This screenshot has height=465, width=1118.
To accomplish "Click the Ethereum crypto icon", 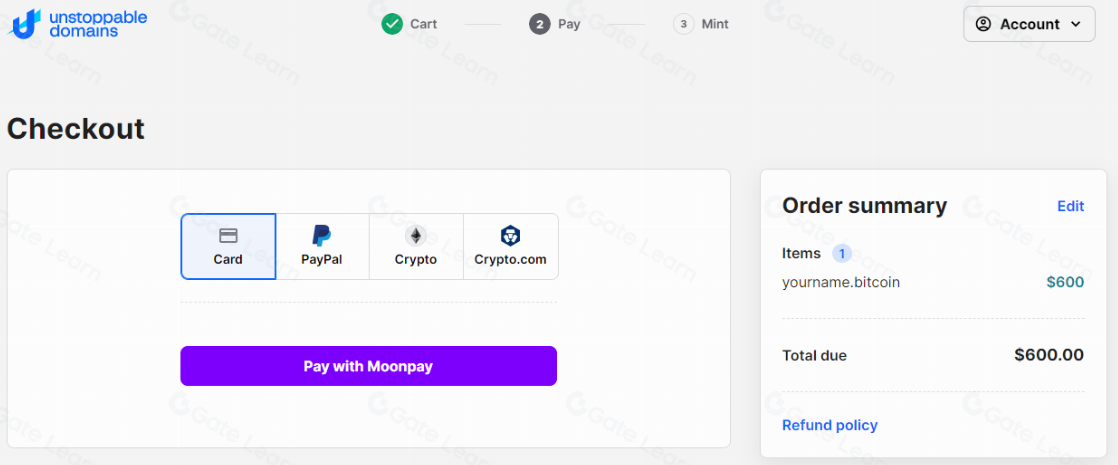I will (415, 236).
